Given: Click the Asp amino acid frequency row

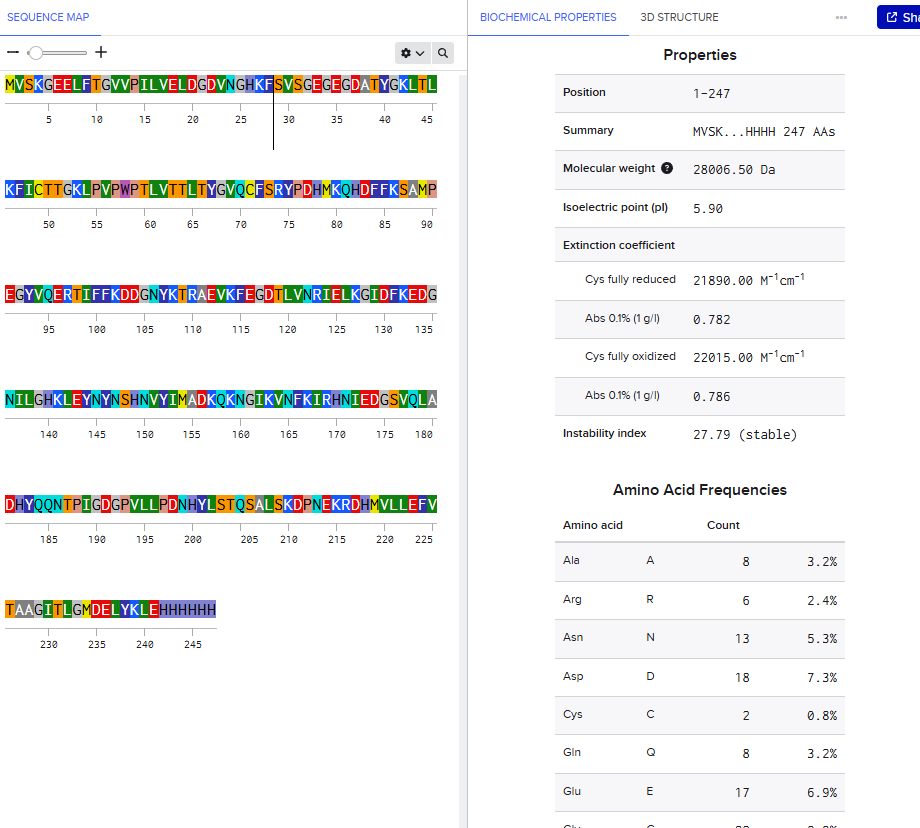Looking at the screenshot, I should pos(699,677).
